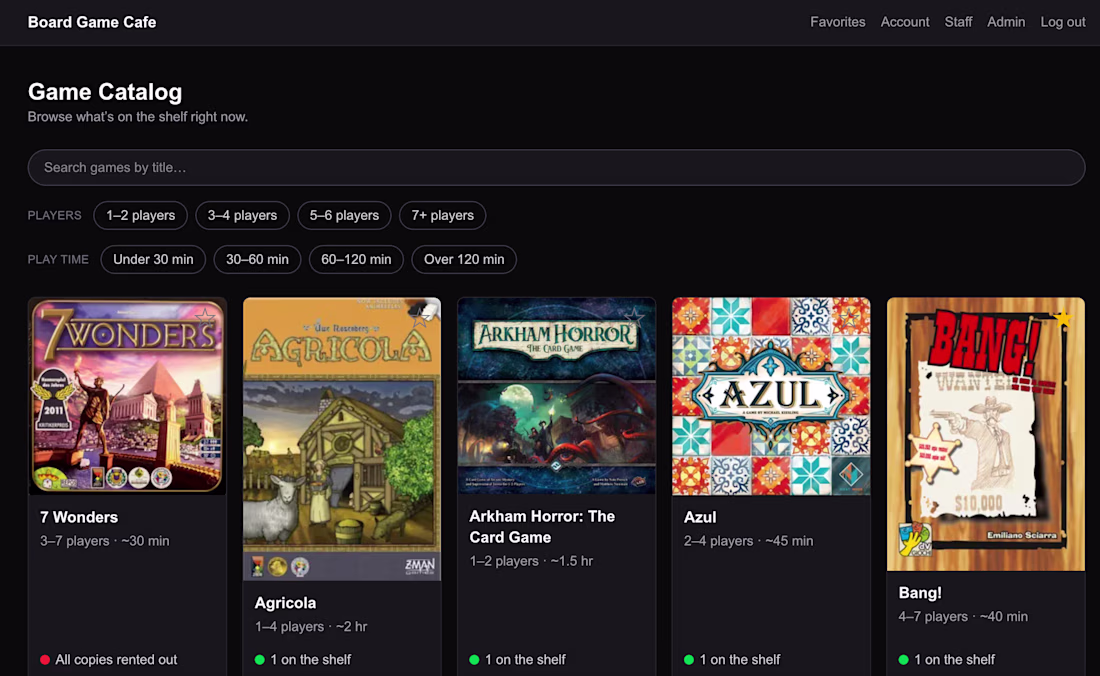
Task: Click '2–4 players · ~45 min' text
Action: click(x=749, y=541)
